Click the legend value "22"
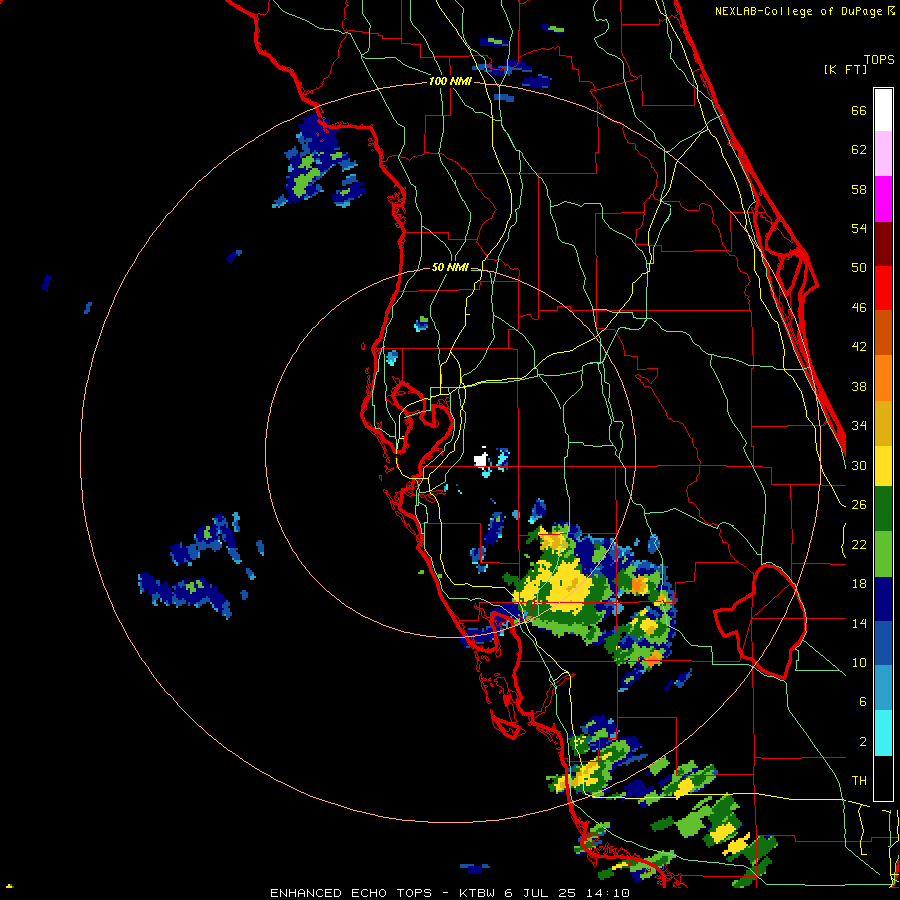Screen dimensions: 900x900 click(859, 545)
